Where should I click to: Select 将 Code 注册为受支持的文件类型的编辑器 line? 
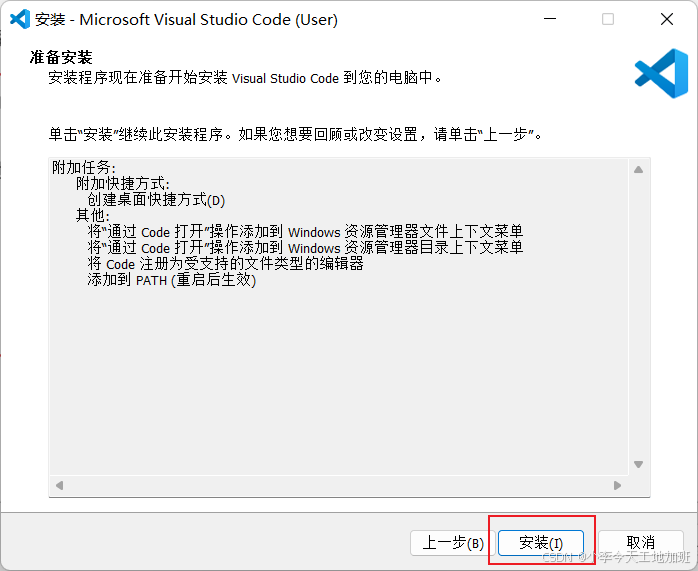(x=225, y=264)
